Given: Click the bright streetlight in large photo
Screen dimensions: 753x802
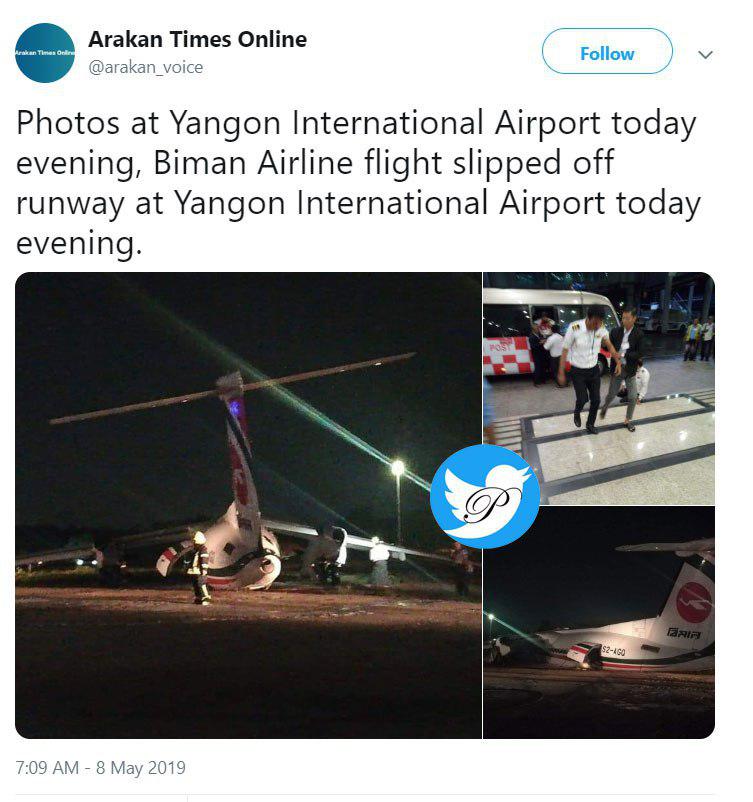Looking at the screenshot, I should click(397, 467).
